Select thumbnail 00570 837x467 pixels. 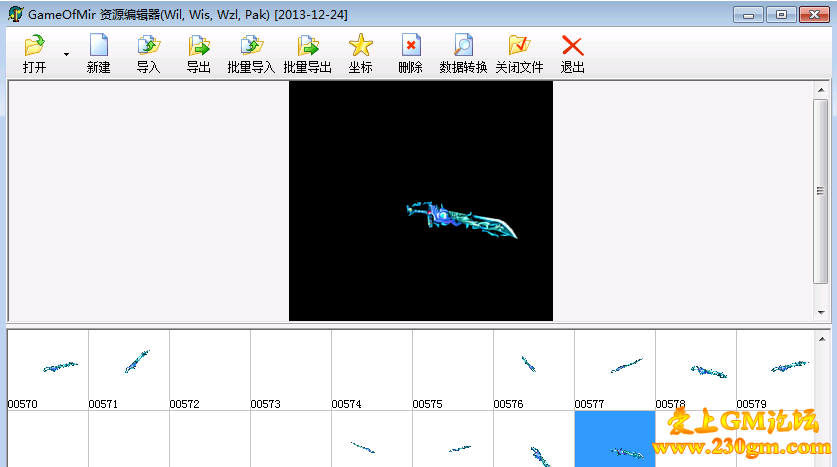click(48, 370)
